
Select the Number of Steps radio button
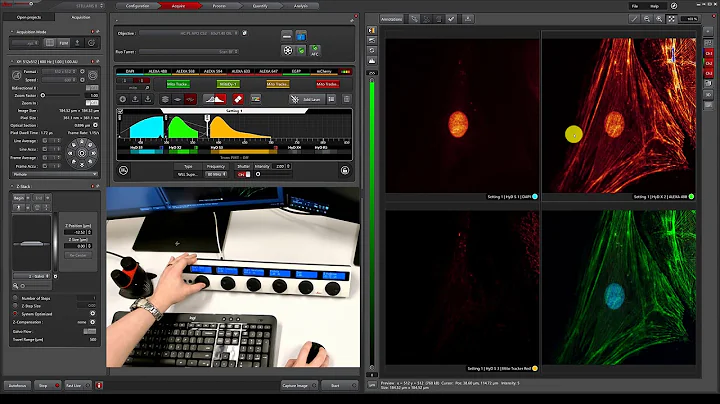coord(15,298)
